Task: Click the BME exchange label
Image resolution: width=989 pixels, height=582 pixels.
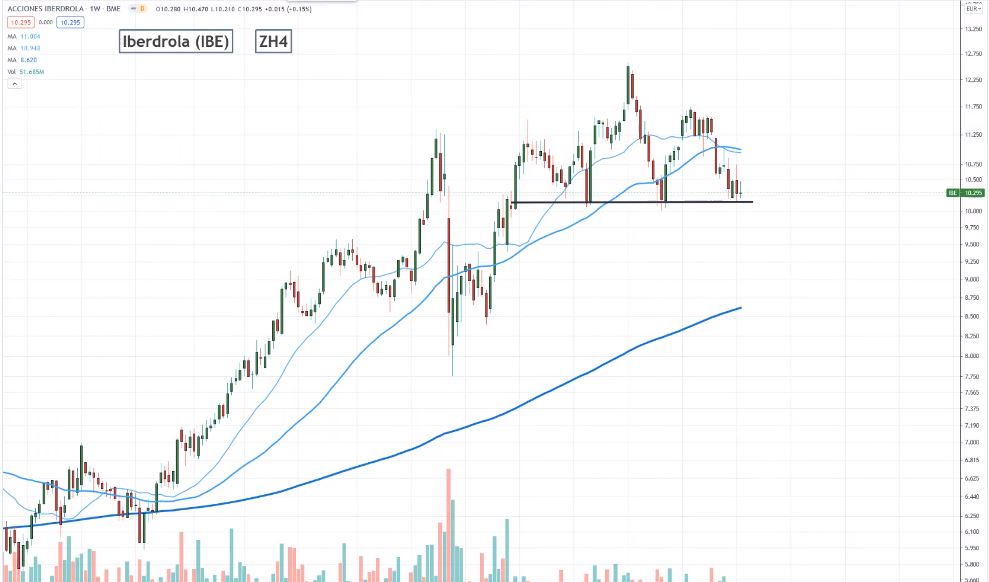Action: pos(112,8)
